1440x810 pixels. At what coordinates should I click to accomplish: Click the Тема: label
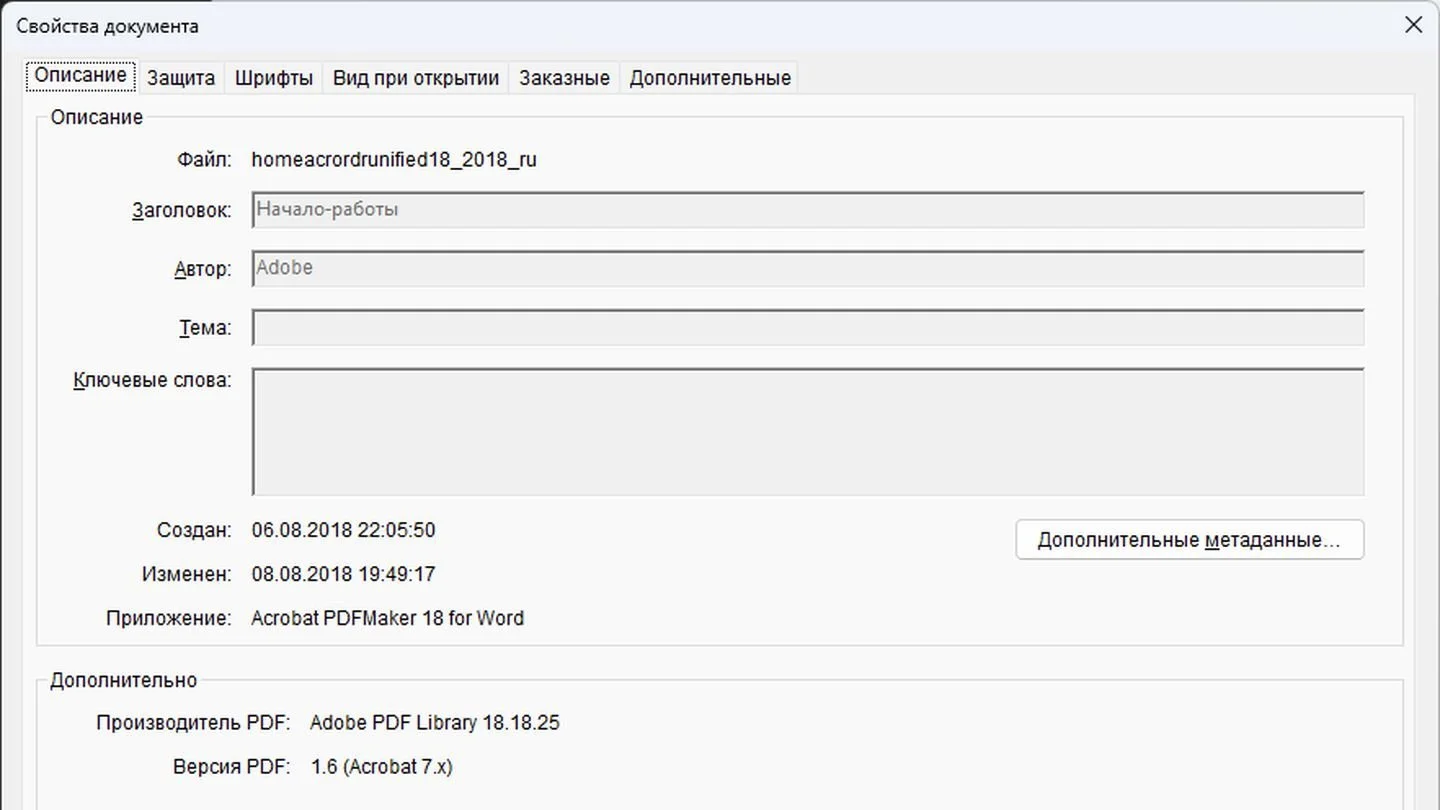(x=205, y=328)
